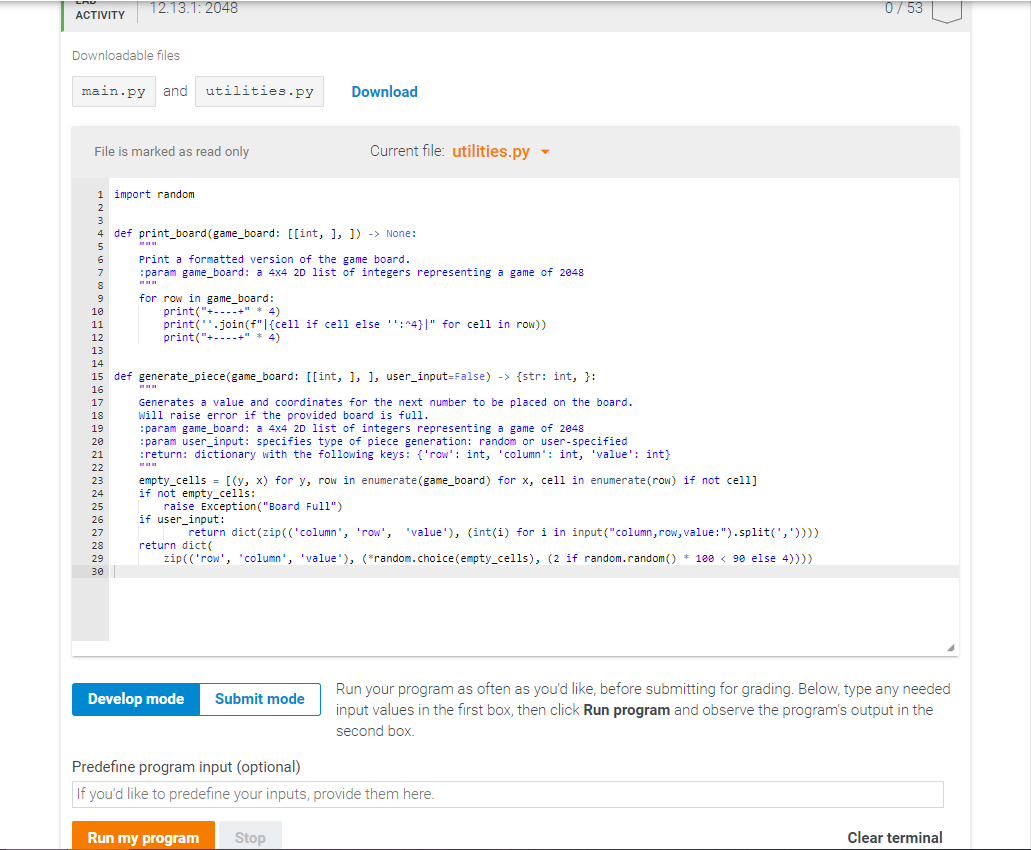Click the utilities.py file chip
Viewport: 1031px width, 850px height.
pos(259,91)
